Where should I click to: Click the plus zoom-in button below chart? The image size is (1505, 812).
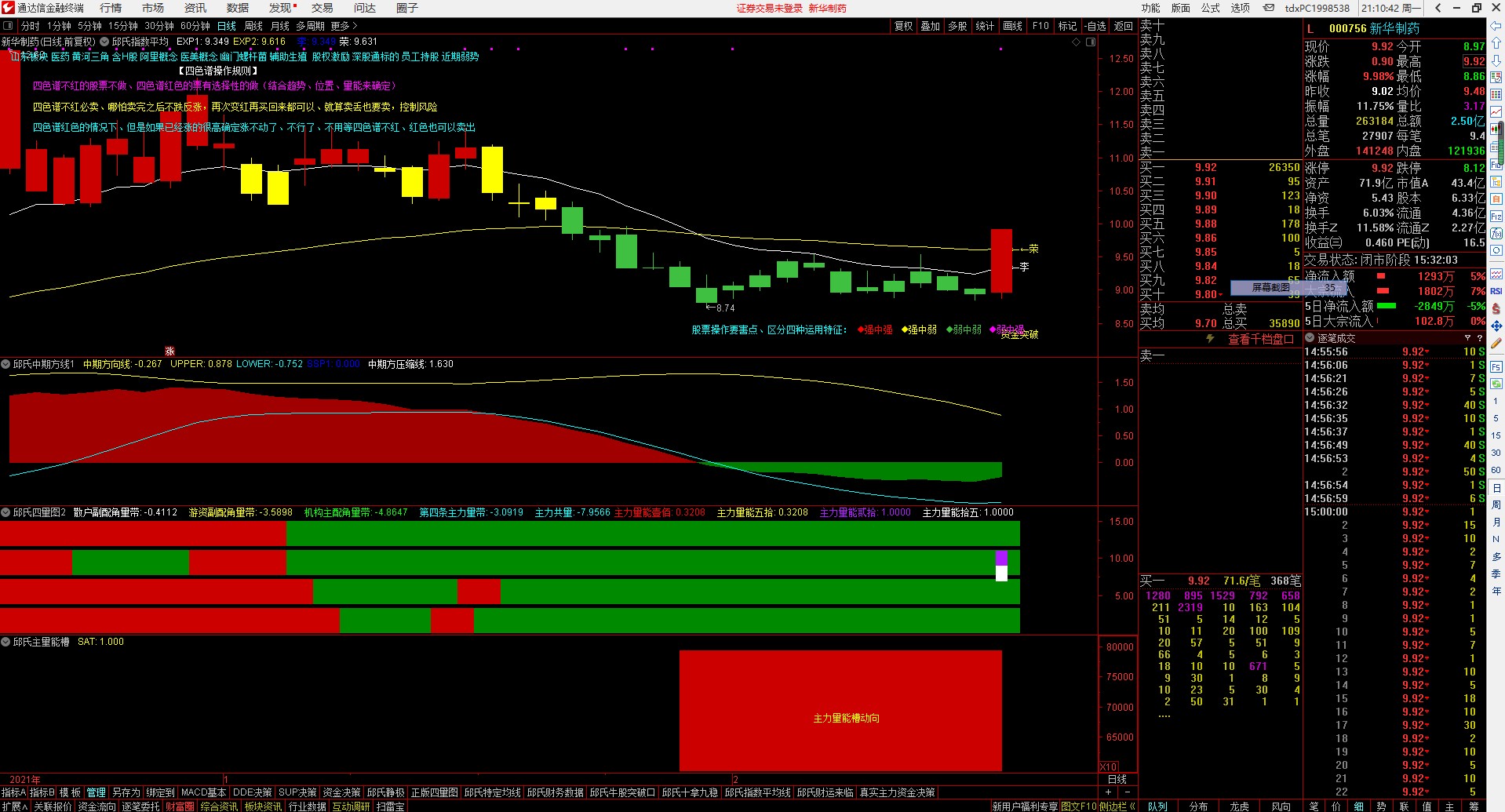[1108, 792]
